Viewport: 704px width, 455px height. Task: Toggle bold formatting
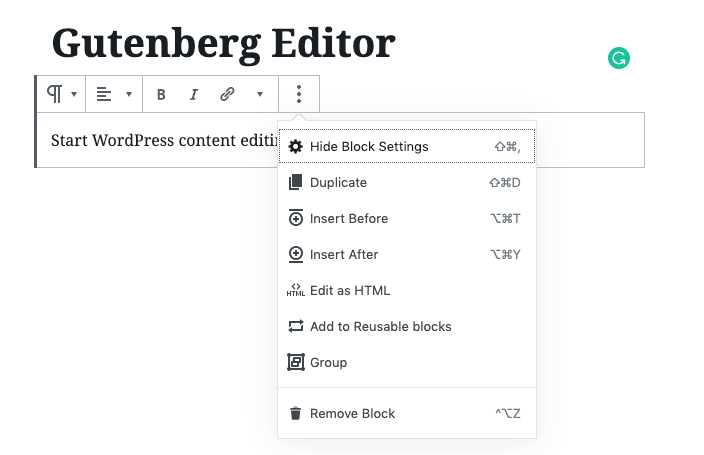pyautogui.click(x=161, y=94)
